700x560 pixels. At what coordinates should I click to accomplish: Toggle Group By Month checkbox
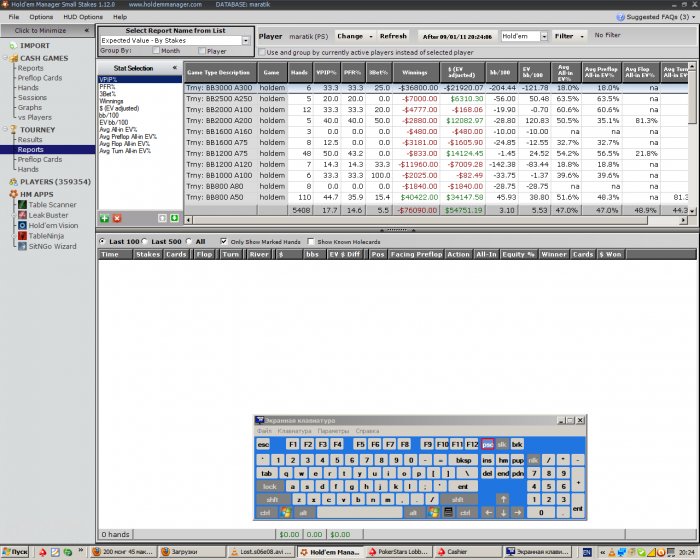156,51
